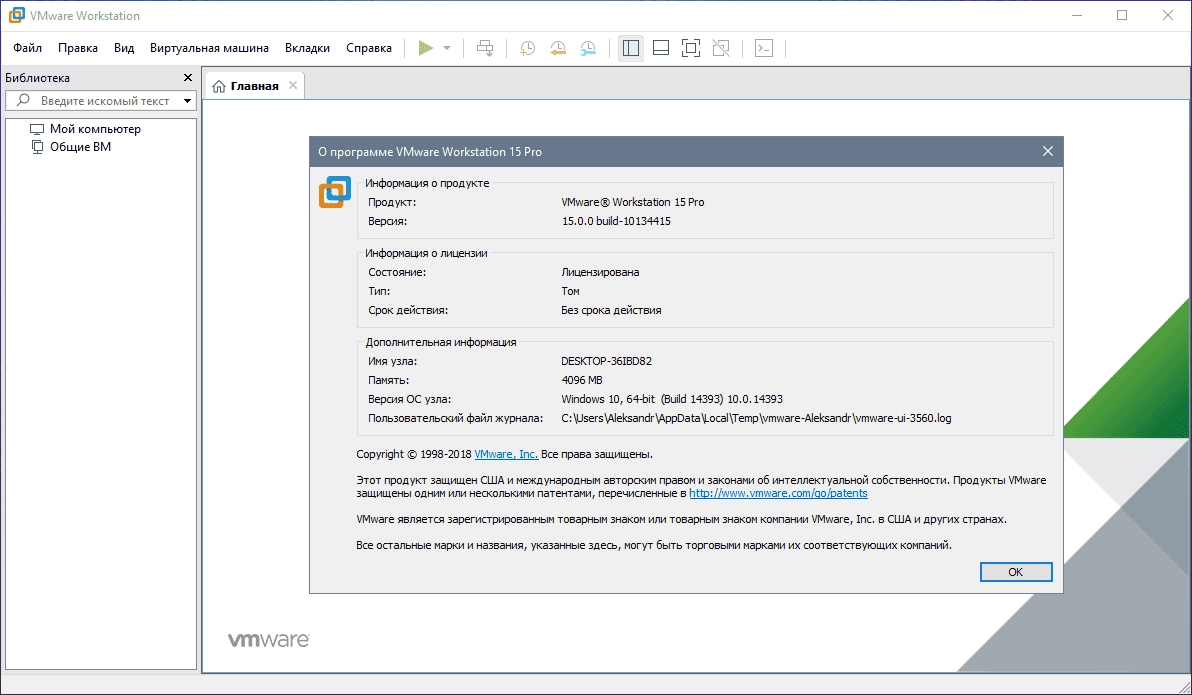Screen dimensions: 1192x695
Task: Open the vmware.com/go/patents link
Action: (778, 493)
